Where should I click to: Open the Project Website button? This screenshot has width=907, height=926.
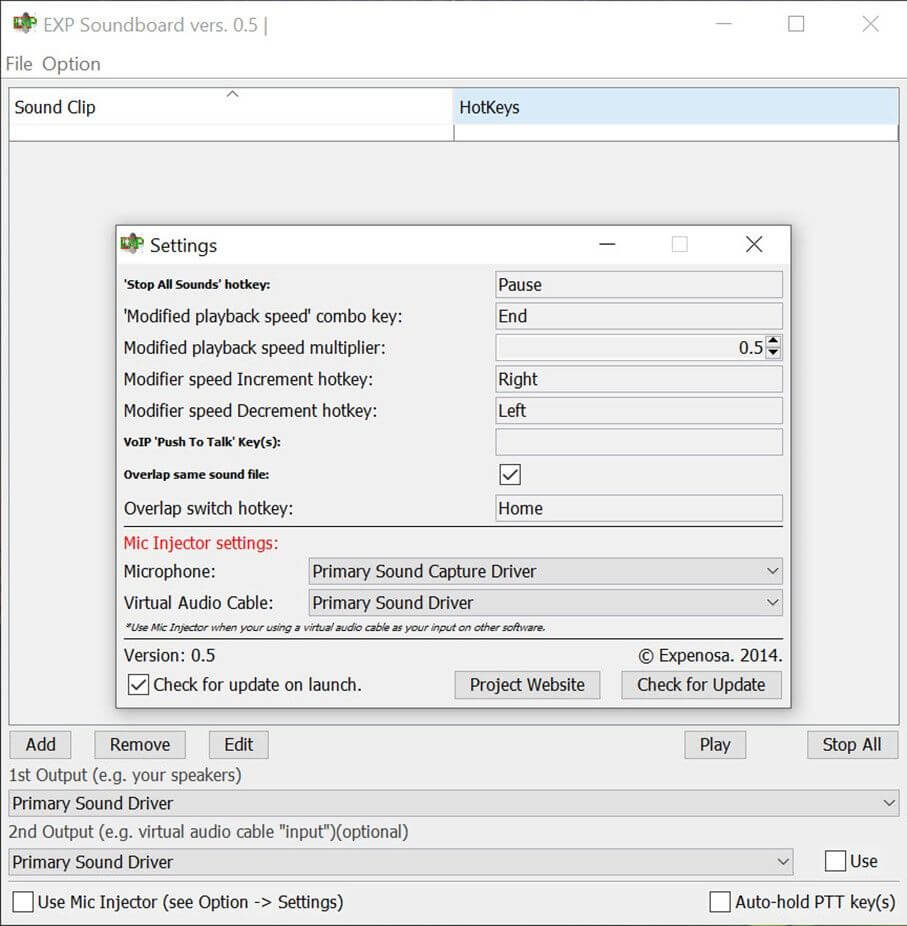(x=527, y=685)
